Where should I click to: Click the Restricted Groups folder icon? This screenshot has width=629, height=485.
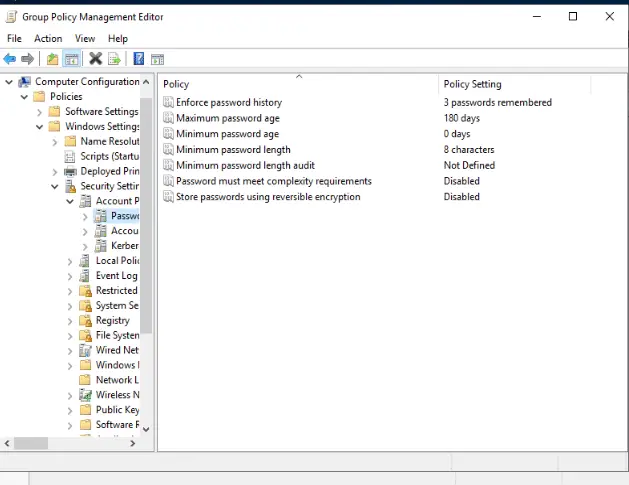click(x=85, y=291)
